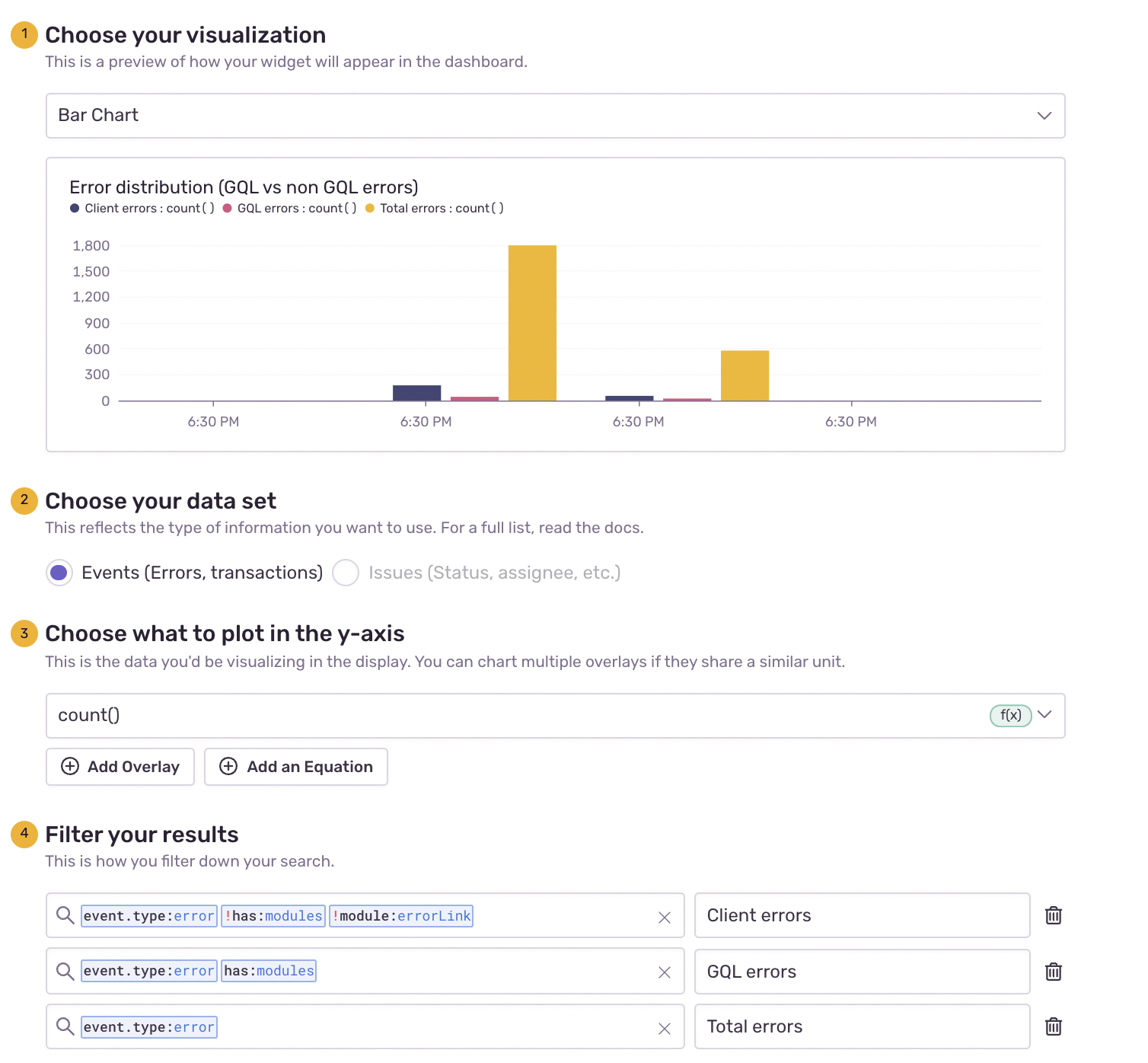Edit the GQL errors legend alias field
Screen dimensions: 1148x1063
point(862,972)
